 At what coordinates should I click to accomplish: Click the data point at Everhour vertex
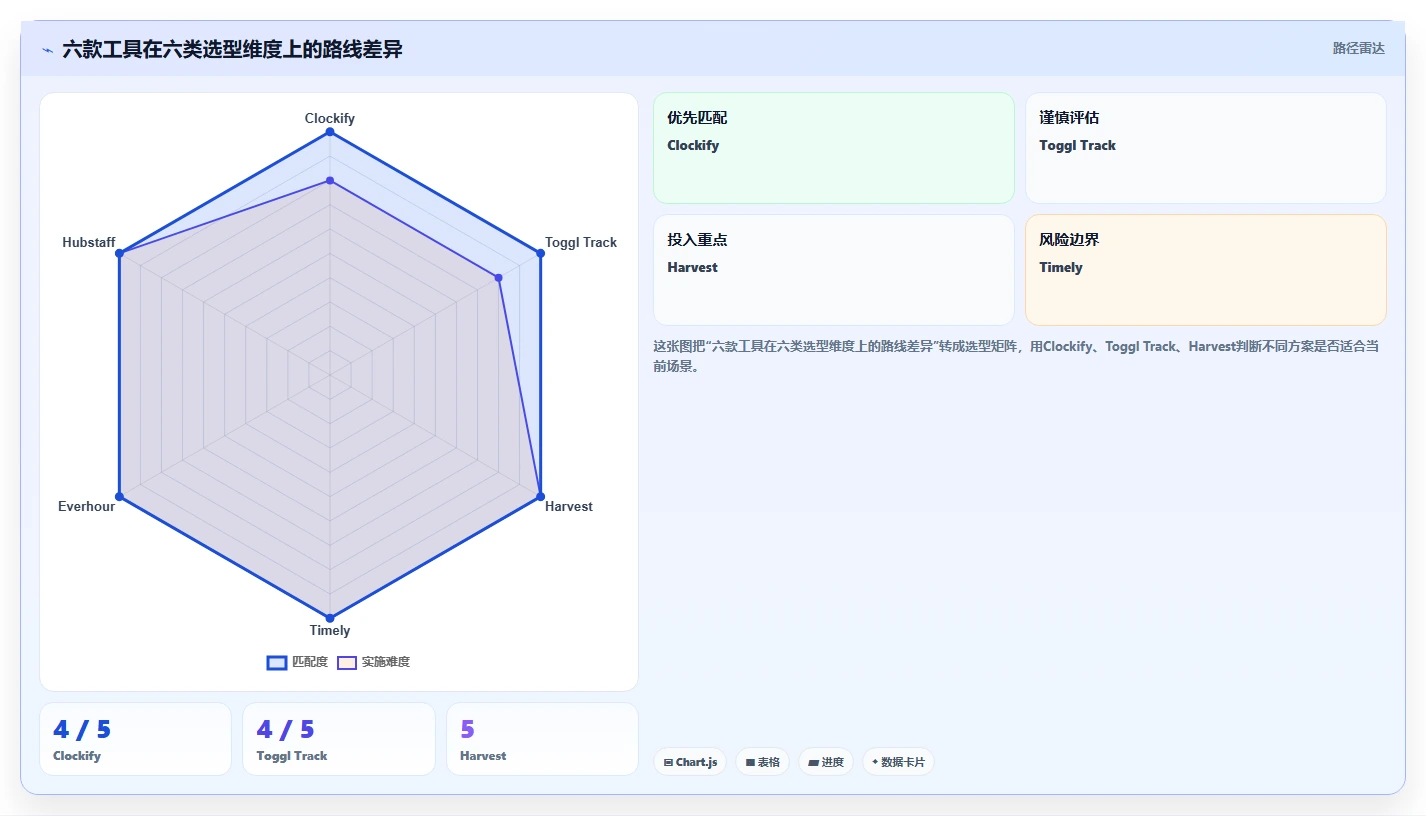coord(120,496)
